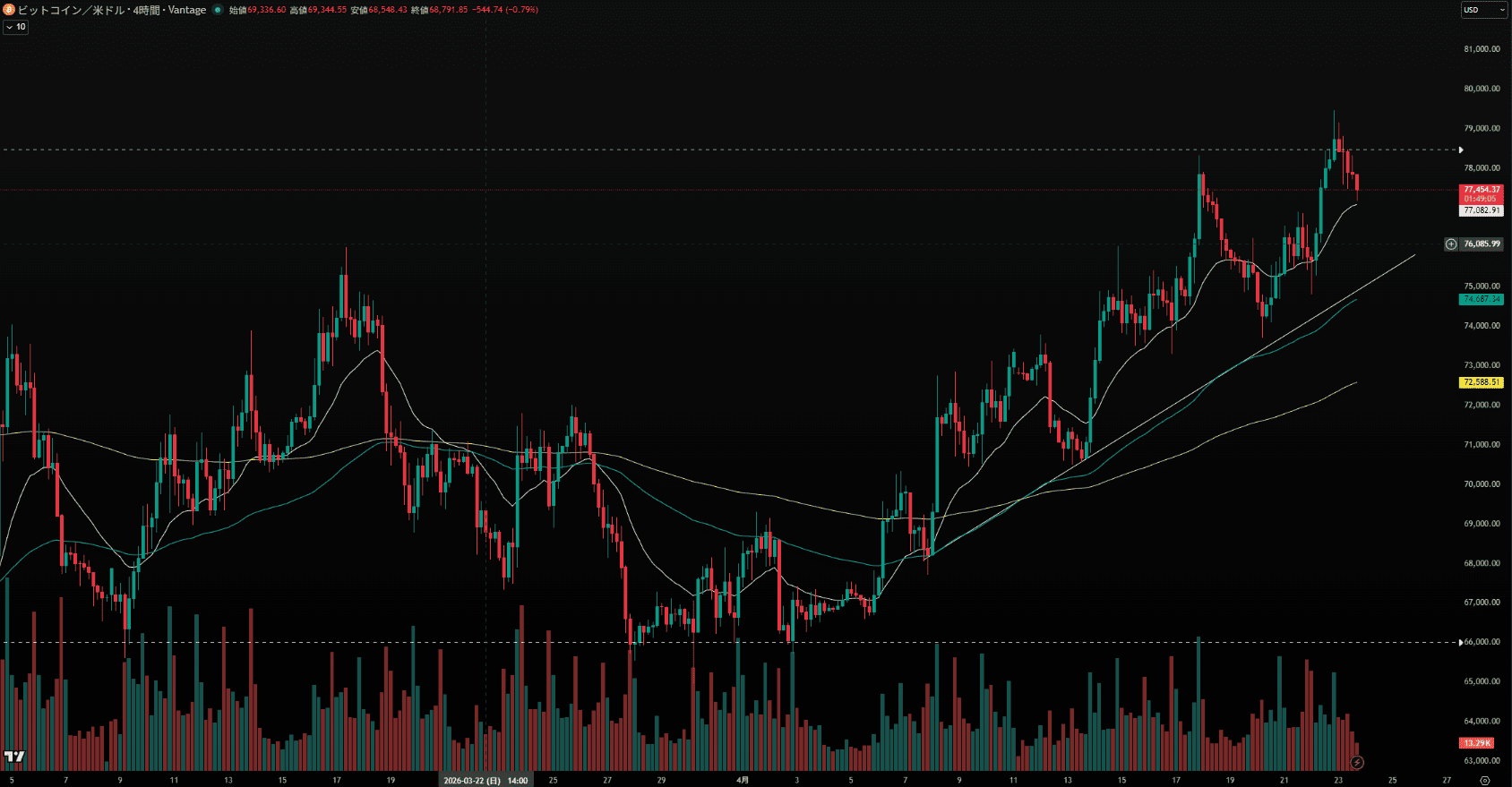
Task: Click the lightning bolt icon near latest candle
Action: 1357,763
